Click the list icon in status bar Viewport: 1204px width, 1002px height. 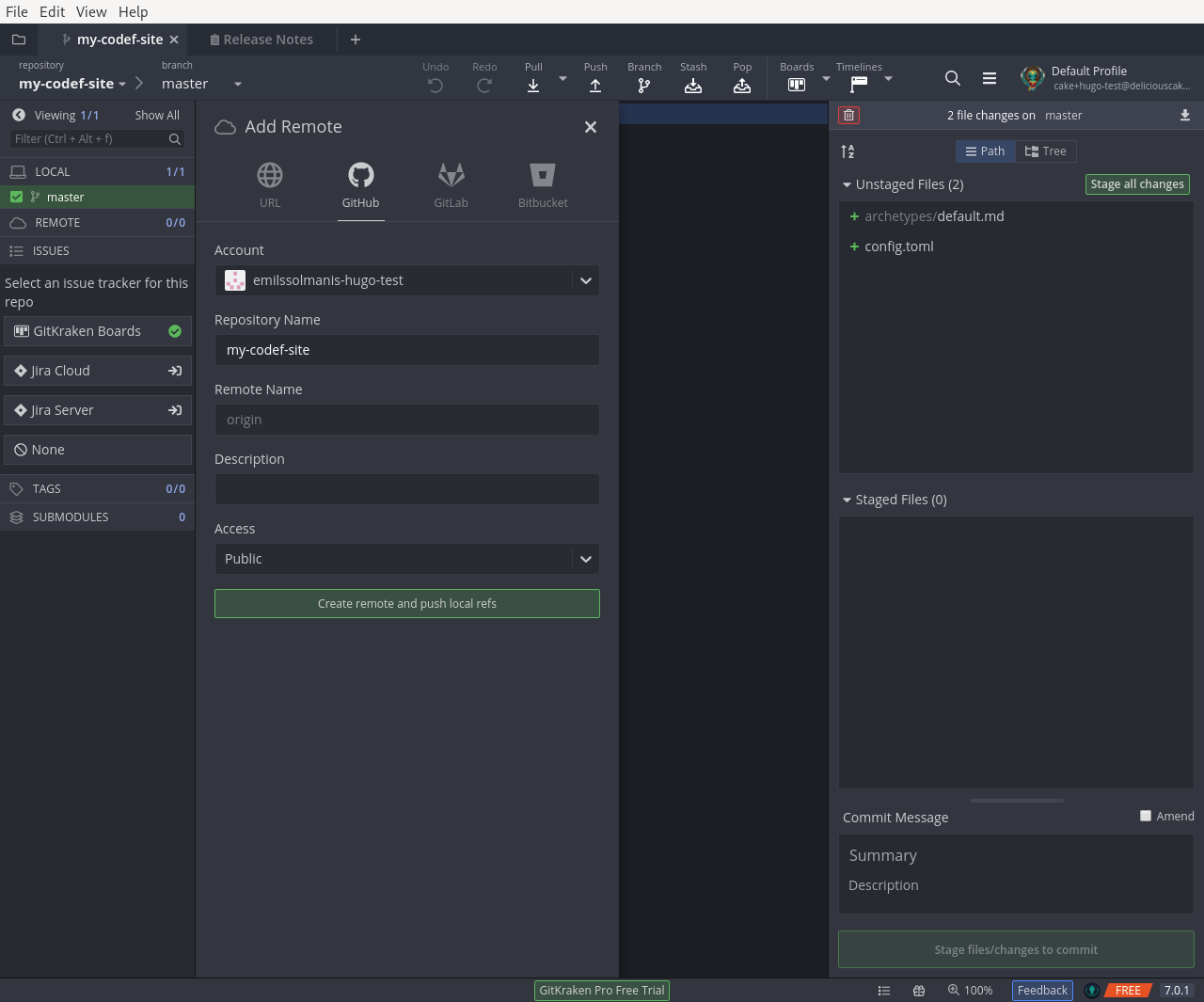pyautogui.click(x=884, y=991)
